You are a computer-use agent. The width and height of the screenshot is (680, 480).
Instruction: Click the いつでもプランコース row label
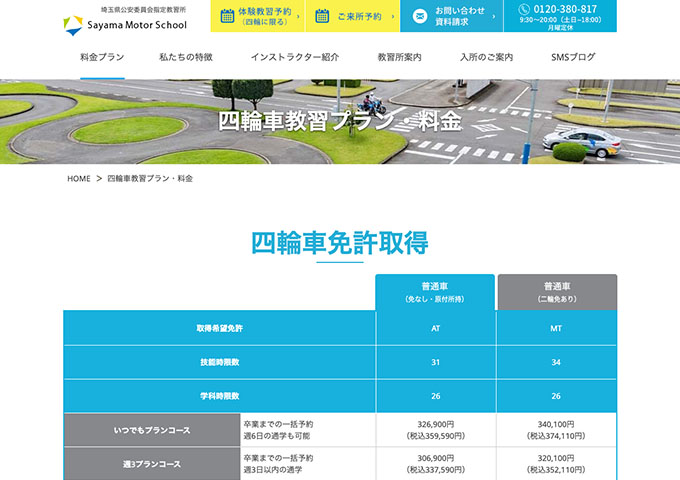pyautogui.click(x=152, y=430)
